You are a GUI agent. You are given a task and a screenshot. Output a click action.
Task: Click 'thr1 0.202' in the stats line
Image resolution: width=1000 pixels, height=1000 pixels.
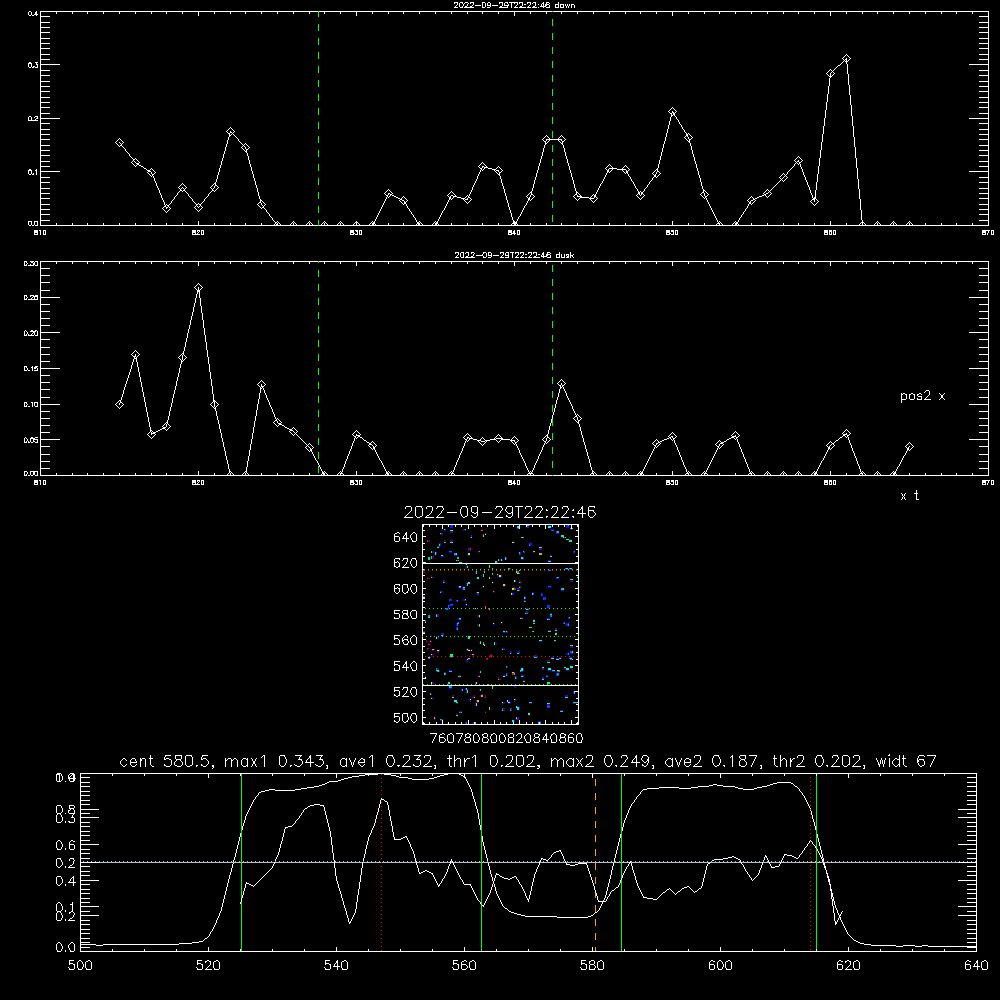click(492, 761)
